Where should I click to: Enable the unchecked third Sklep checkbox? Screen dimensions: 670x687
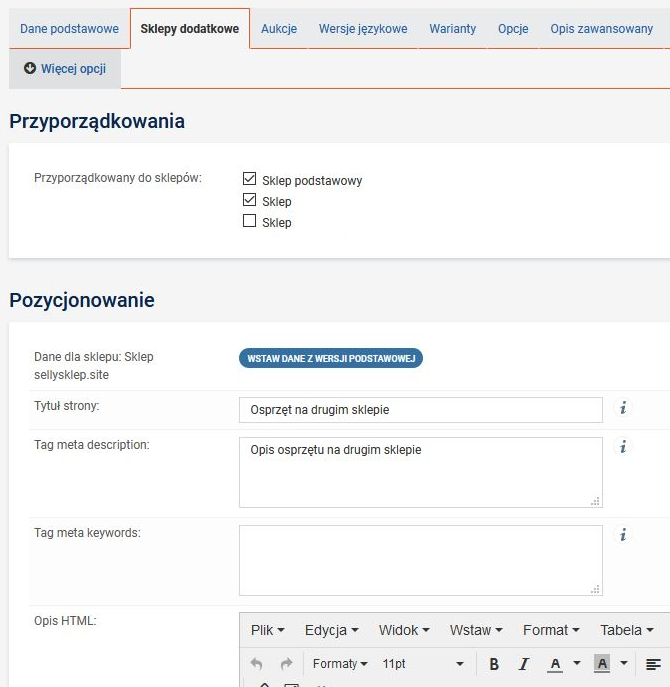coord(250,221)
